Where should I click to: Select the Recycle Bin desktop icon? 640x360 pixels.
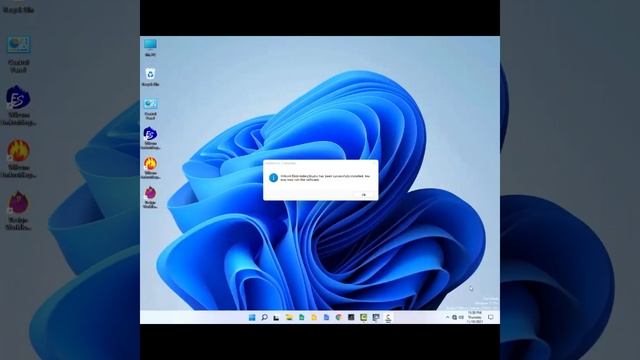coord(150,77)
